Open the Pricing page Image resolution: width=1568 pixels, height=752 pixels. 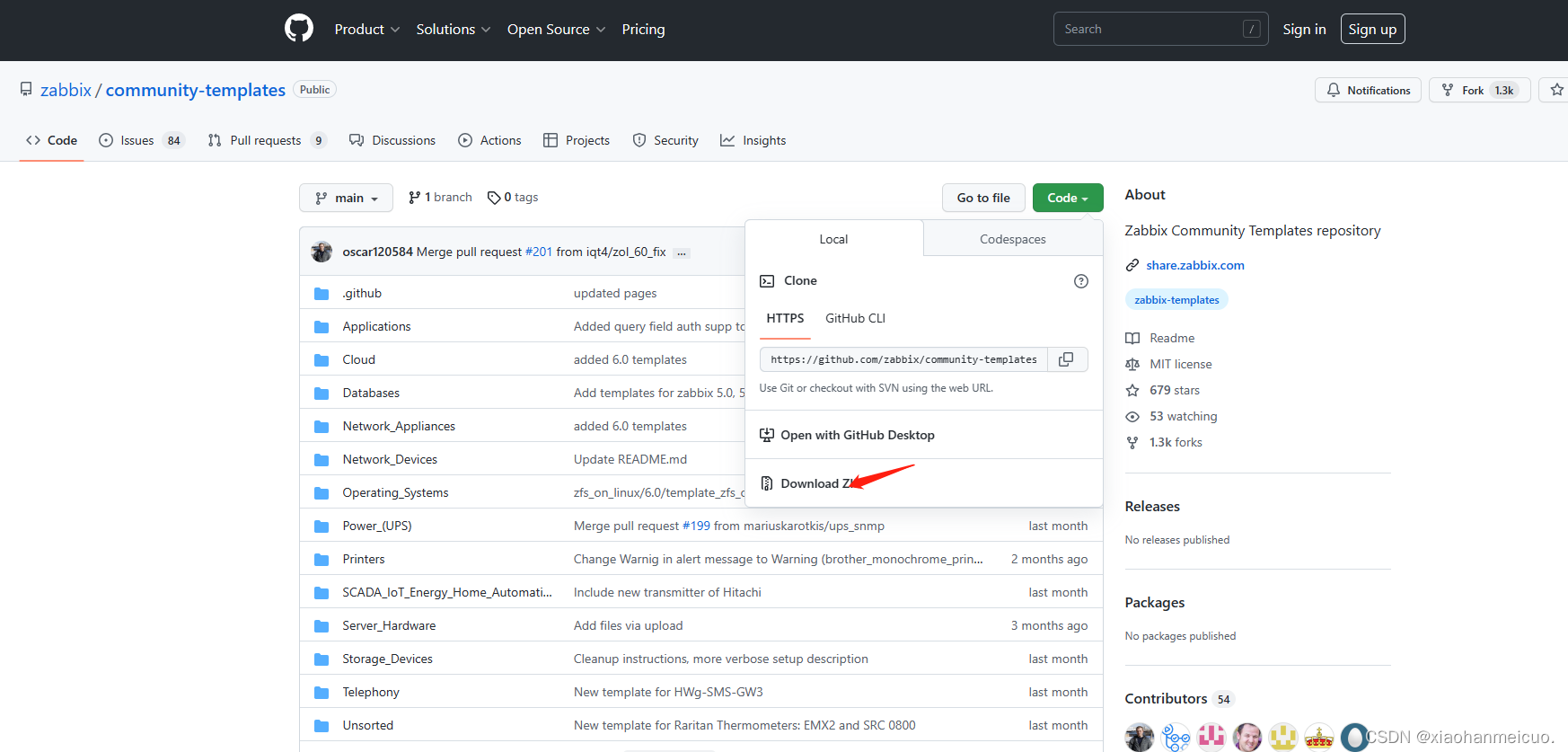click(643, 30)
